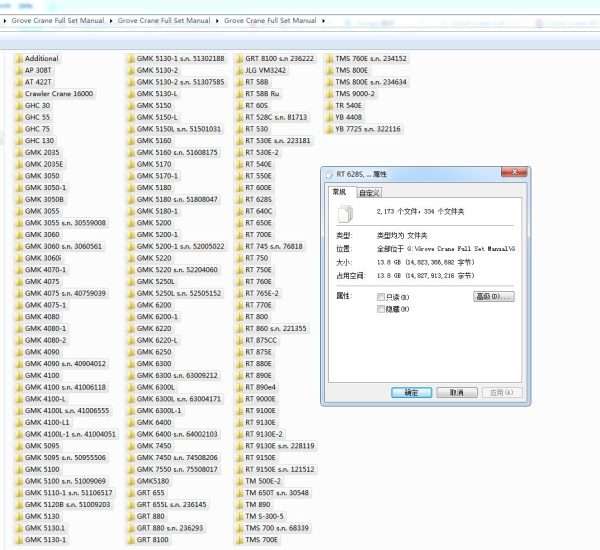
Task: Select the TR 540E folder icon
Action: [329, 106]
